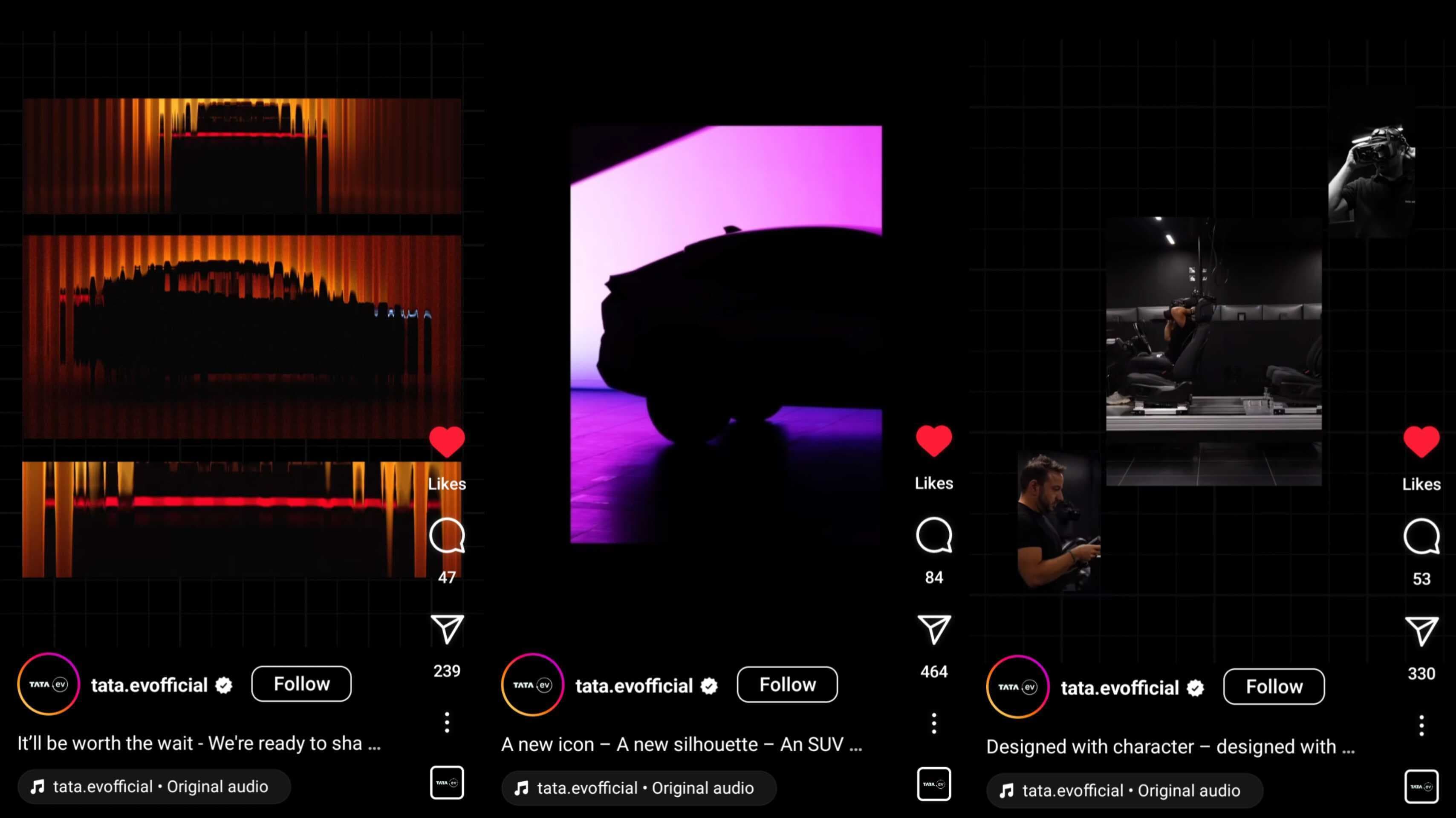Click the share/send icon on center reel
1456x818 pixels.
click(x=932, y=629)
